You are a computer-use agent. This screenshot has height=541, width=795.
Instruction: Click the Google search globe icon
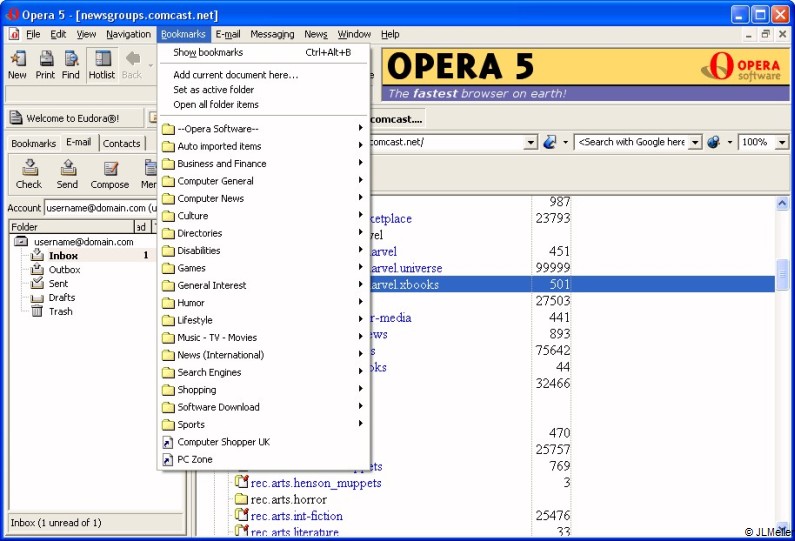713,142
